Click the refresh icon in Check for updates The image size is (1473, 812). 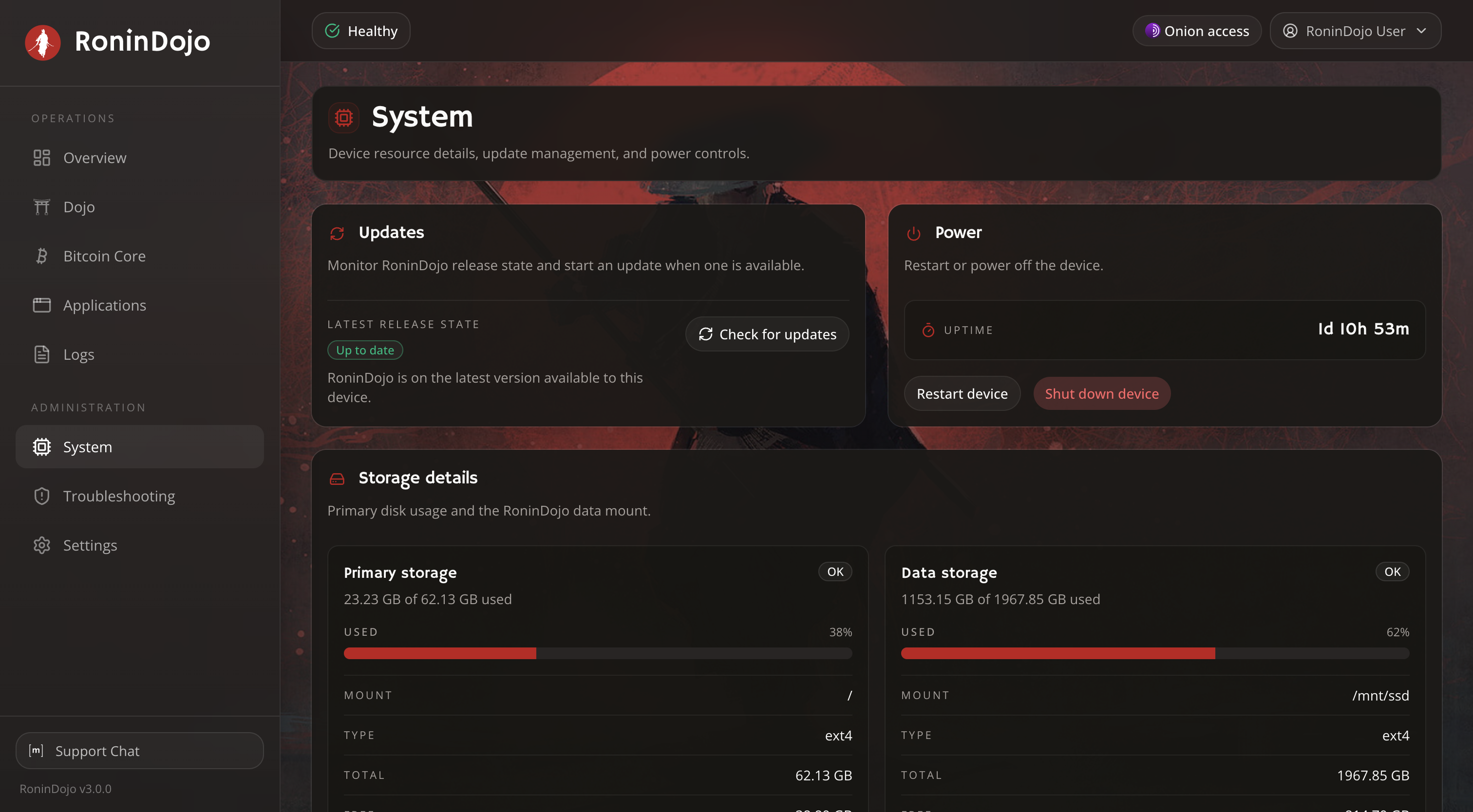[706, 334]
